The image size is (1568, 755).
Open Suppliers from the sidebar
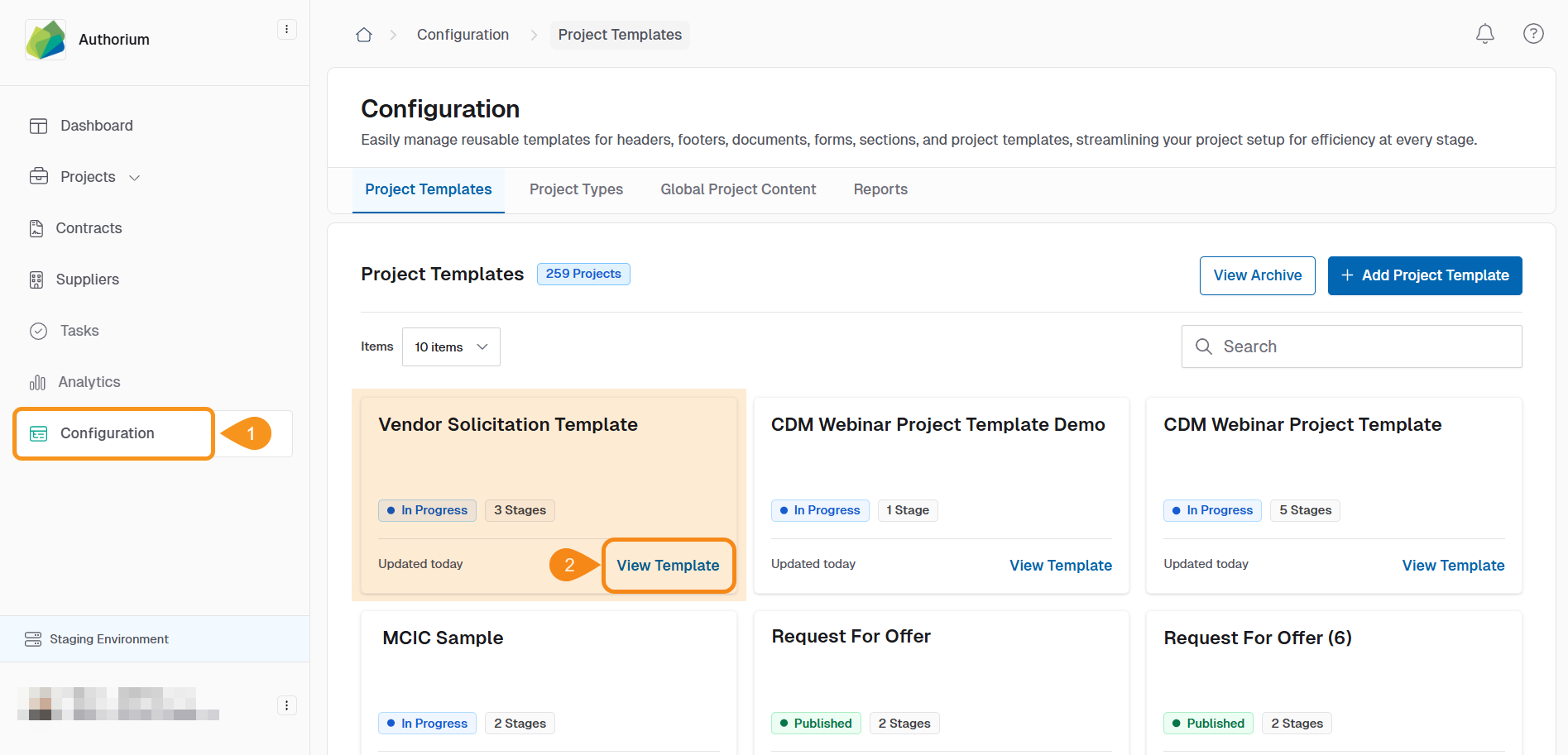(x=87, y=280)
